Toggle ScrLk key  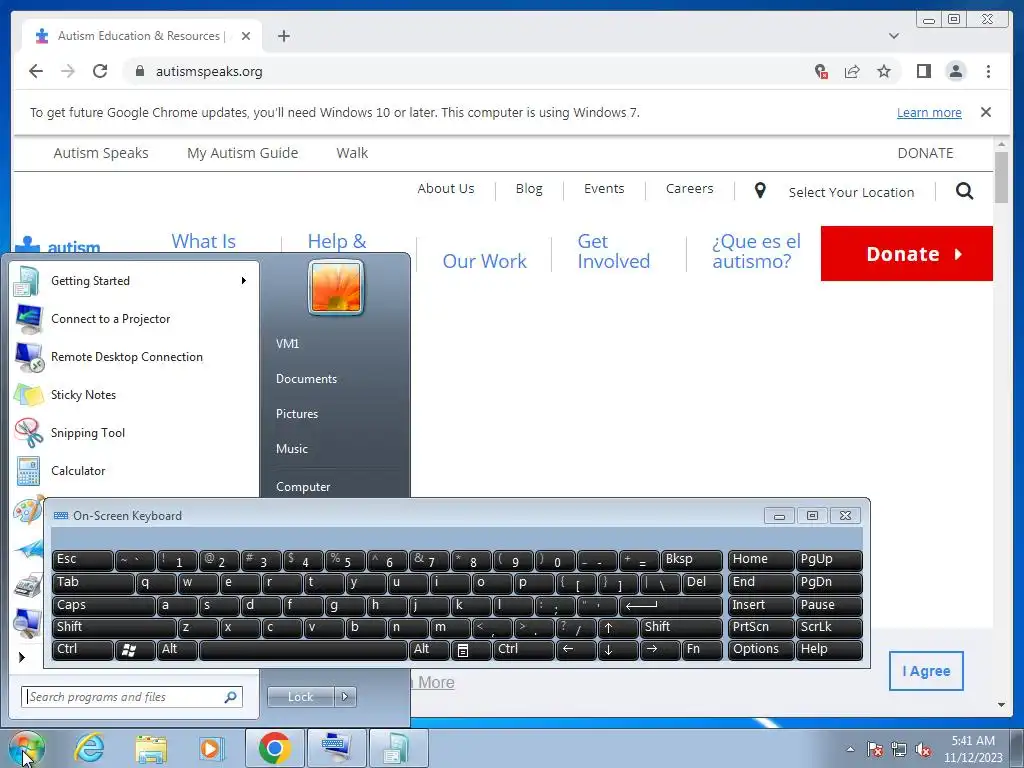pyautogui.click(x=829, y=628)
